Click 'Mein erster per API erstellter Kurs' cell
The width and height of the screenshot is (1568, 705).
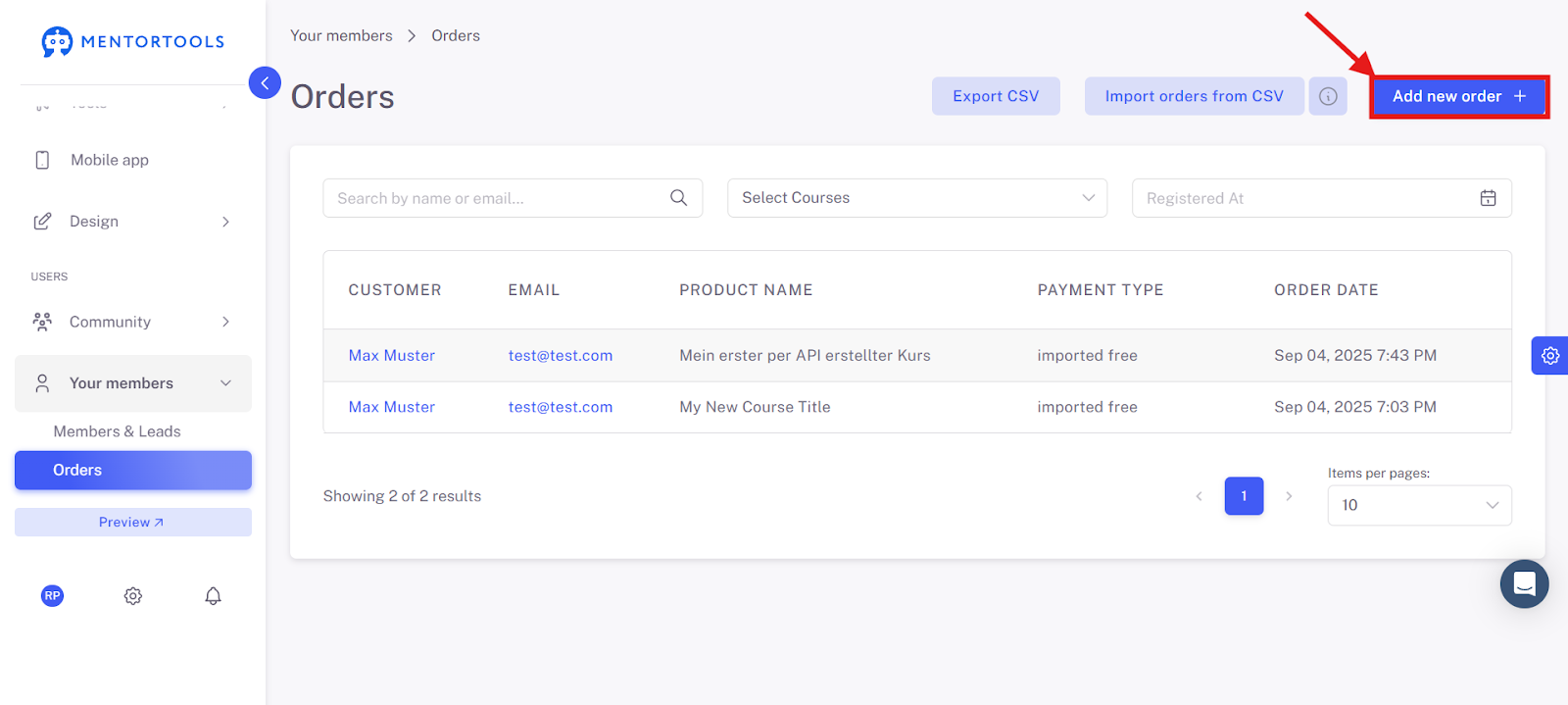tap(806, 356)
